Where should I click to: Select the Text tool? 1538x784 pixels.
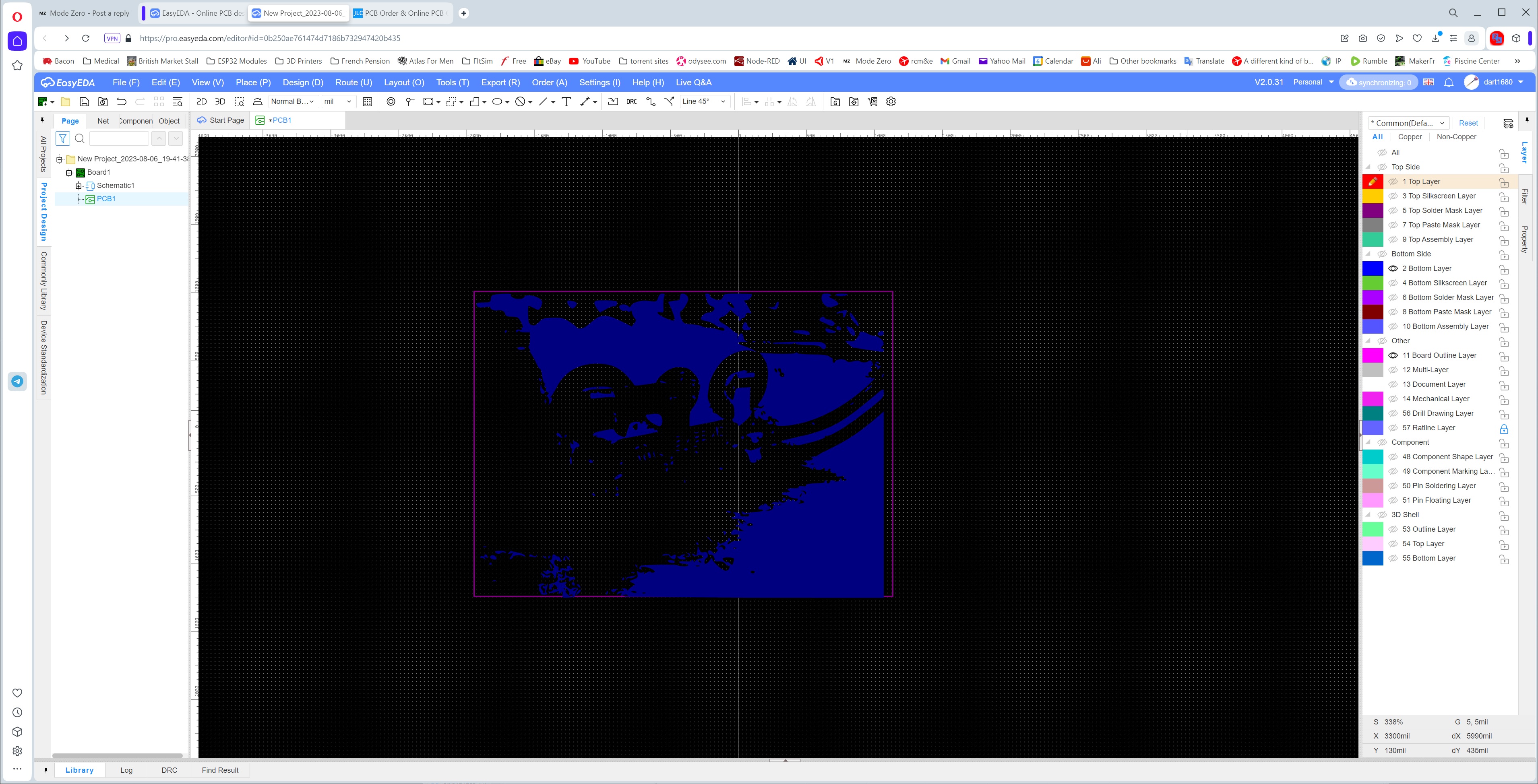pyautogui.click(x=566, y=102)
